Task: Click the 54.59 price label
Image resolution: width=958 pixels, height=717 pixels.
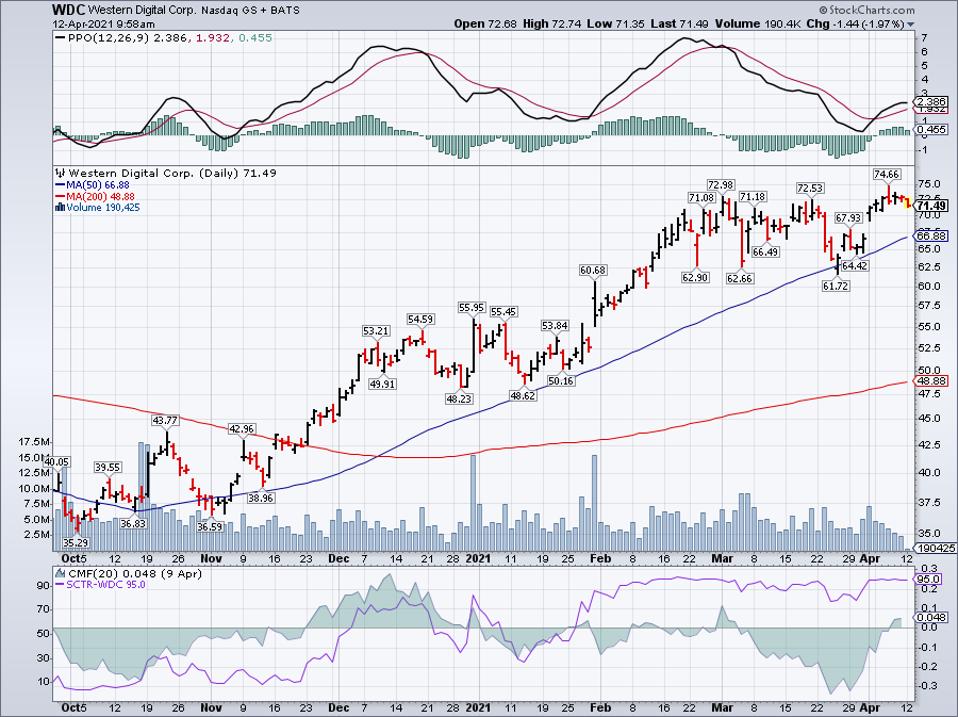Action: (x=422, y=319)
